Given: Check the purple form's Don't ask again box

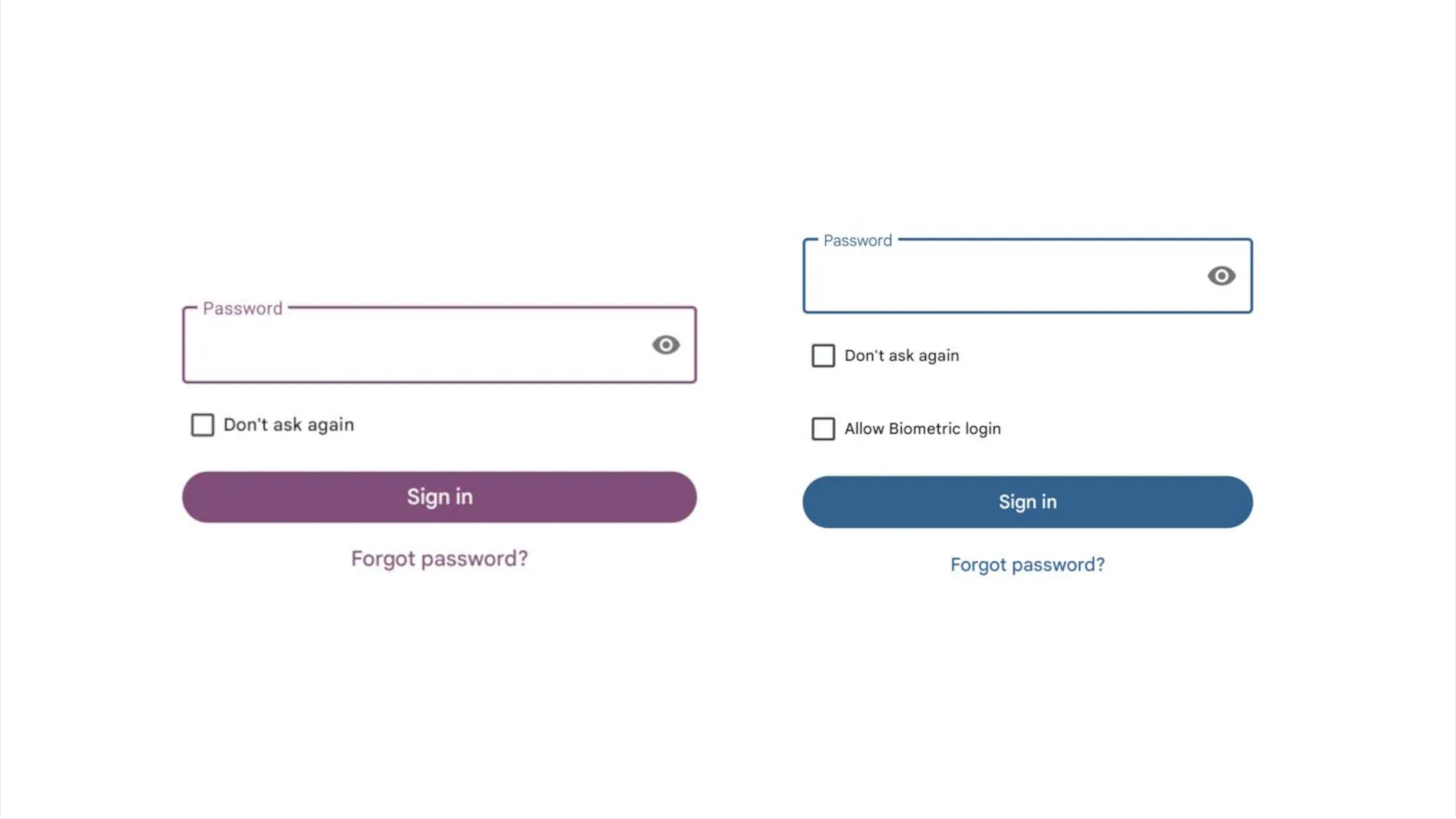Looking at the screenshot, I should (x=202, y=425).
